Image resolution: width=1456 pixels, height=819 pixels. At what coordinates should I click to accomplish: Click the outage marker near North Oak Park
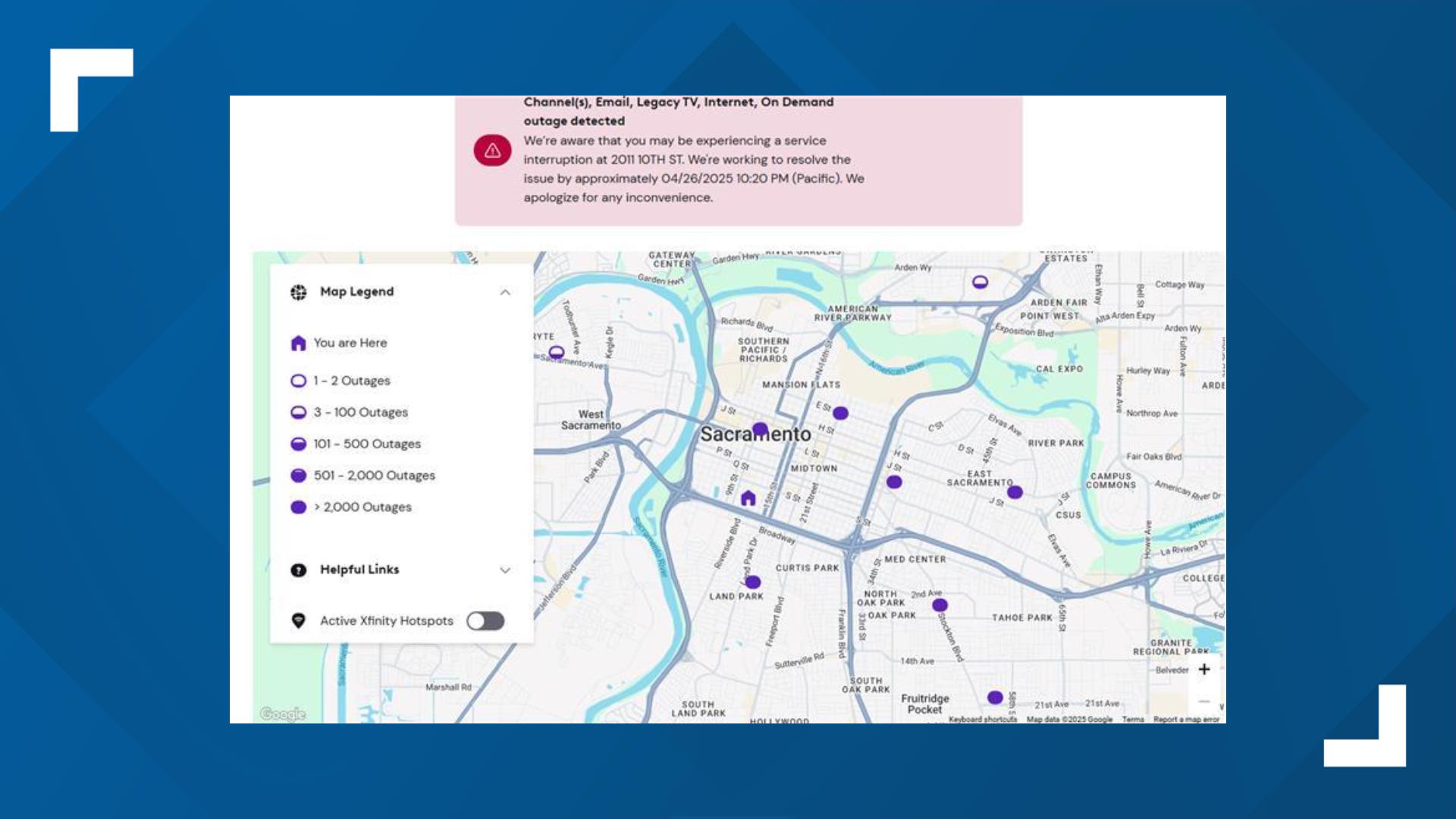pyautogui.click(x=940, y=605)
